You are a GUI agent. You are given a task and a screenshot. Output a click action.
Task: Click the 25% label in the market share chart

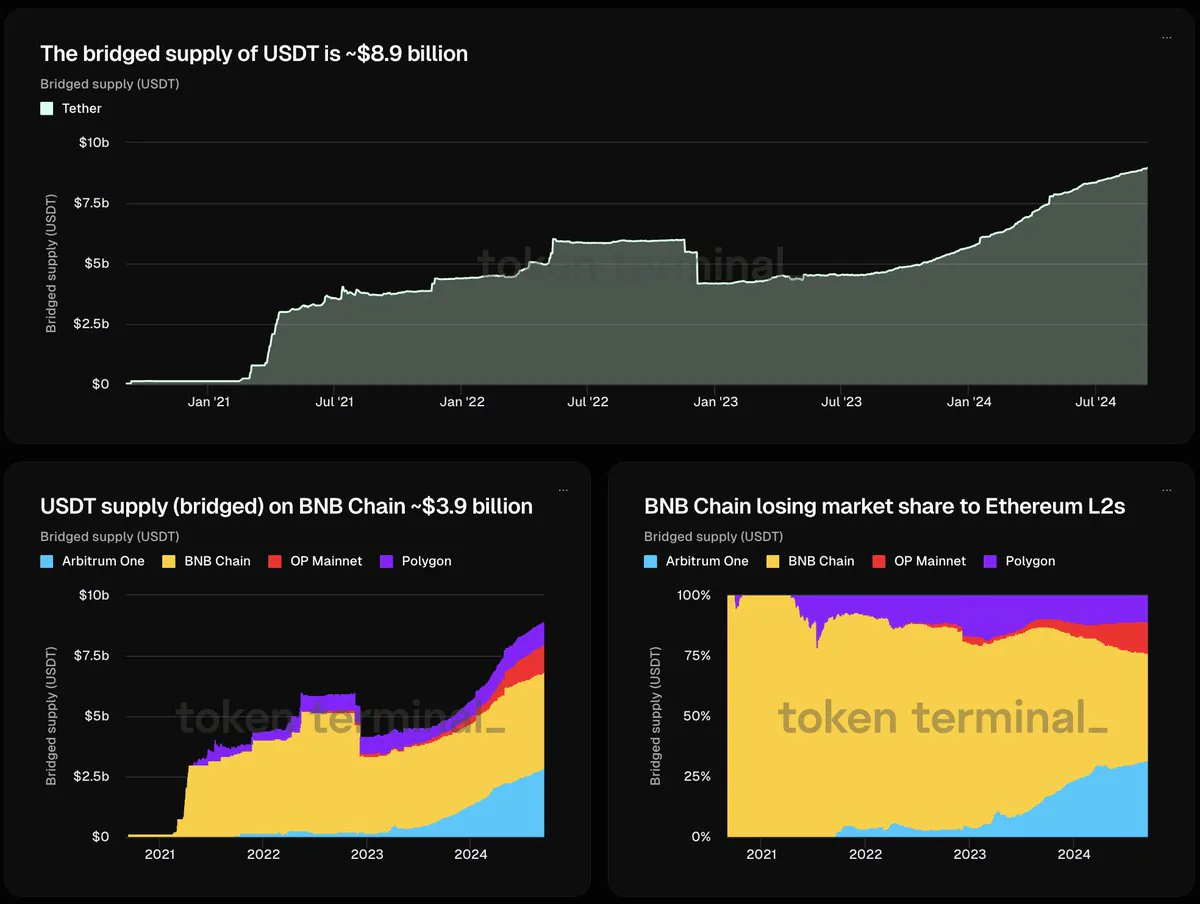[697, 776]
